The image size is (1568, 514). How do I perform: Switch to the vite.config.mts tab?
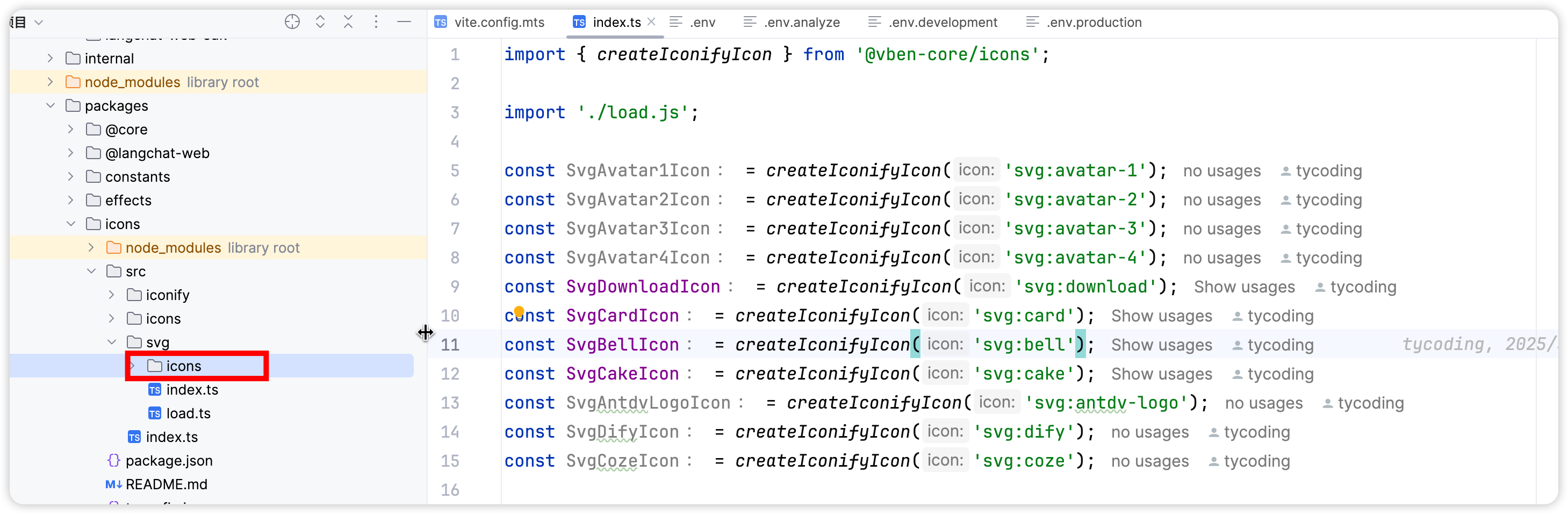[x=499, y=23]
